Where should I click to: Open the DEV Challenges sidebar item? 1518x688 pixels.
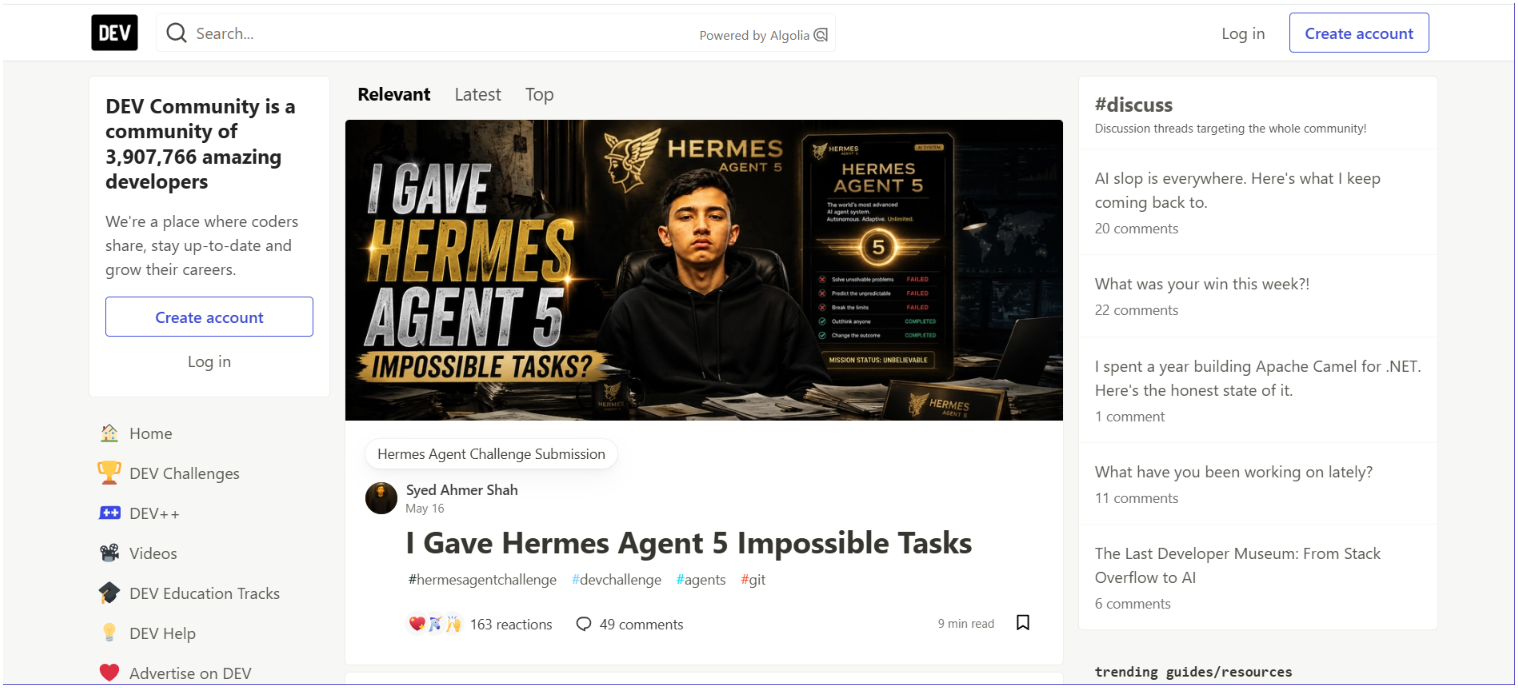click(209, 473)
